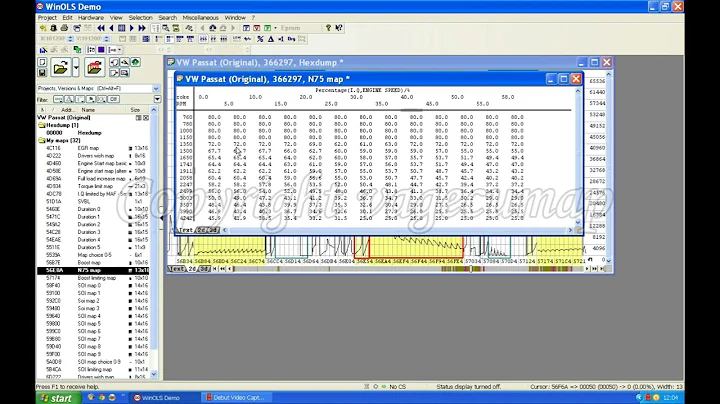
Task: Click the red folder project icon
Action: point(95,68)
